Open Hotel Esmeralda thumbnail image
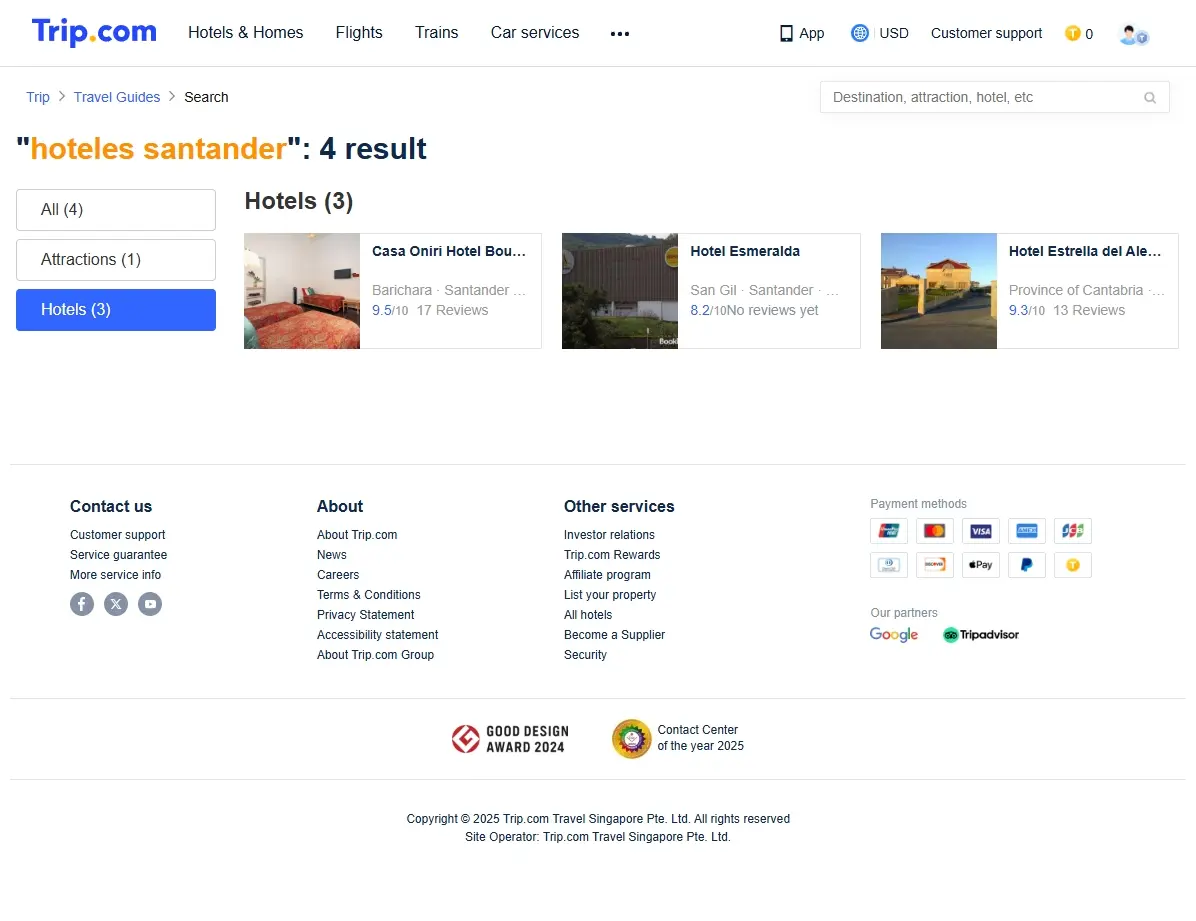 (620, 291)
